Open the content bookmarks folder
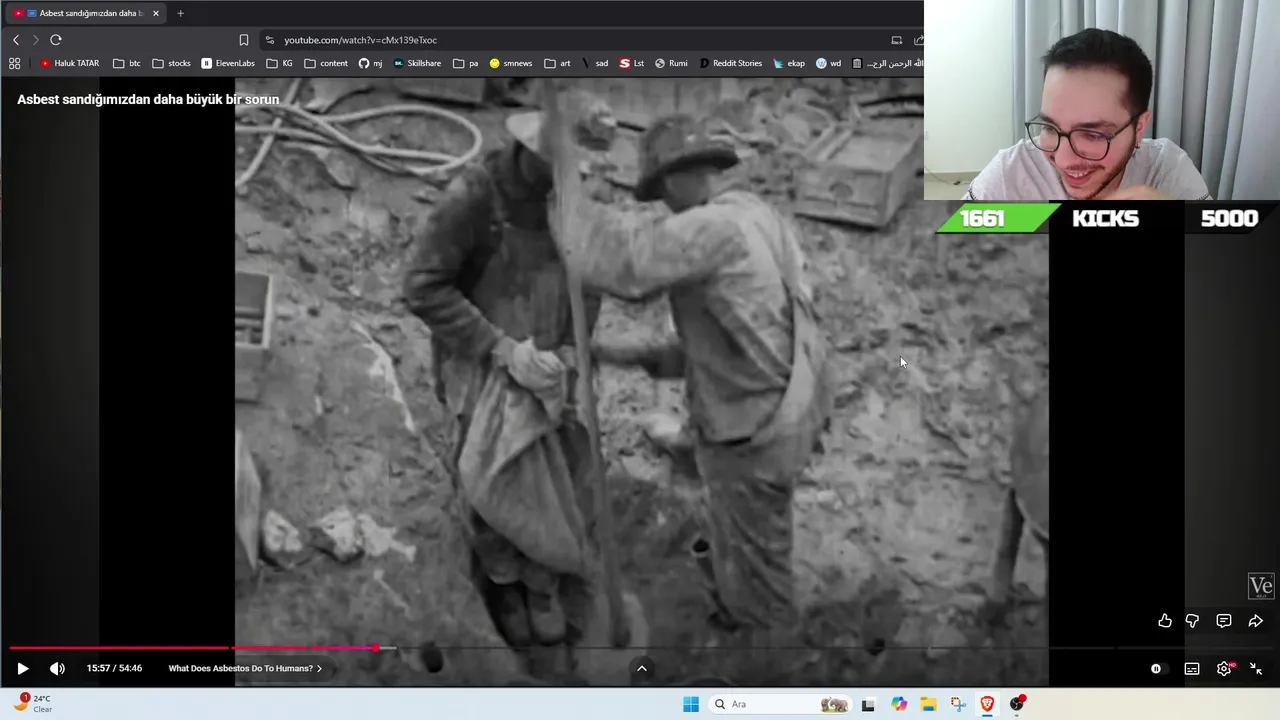This screenshot has height=720, width=1280. (x=326, y=63)
